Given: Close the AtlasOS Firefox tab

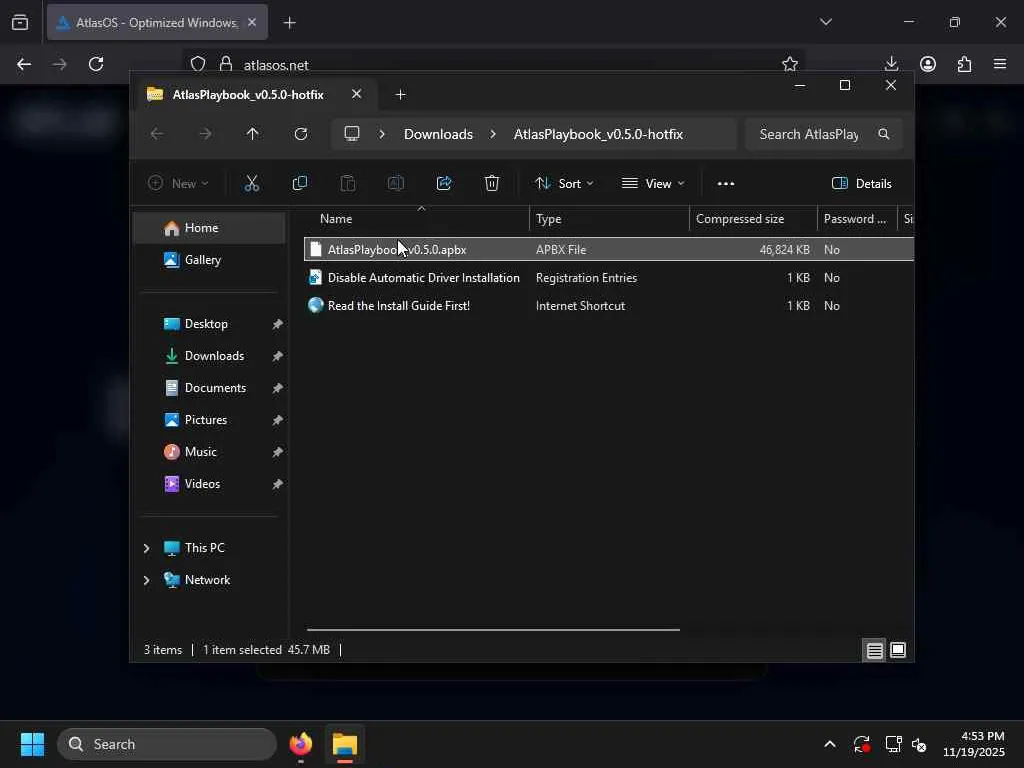Looking at the screenshot, I should (x=252, y=22).
